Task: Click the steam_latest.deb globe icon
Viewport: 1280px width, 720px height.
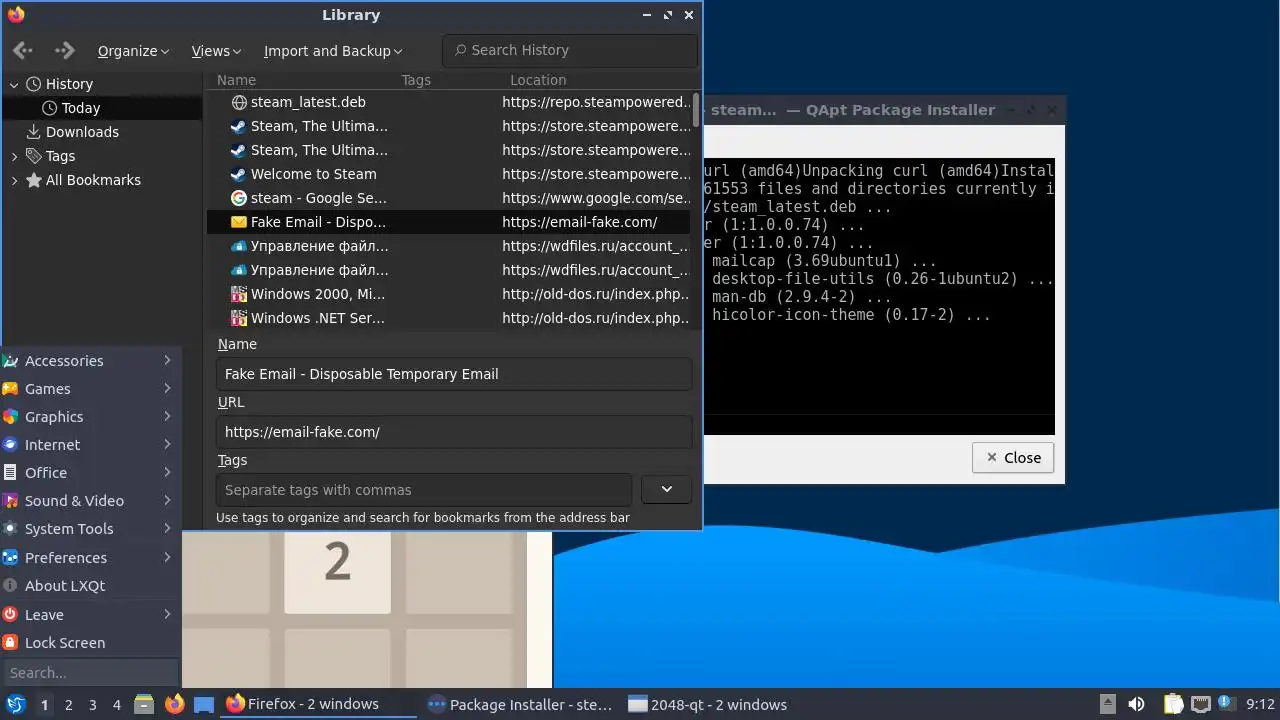Action: pos(239,102)
